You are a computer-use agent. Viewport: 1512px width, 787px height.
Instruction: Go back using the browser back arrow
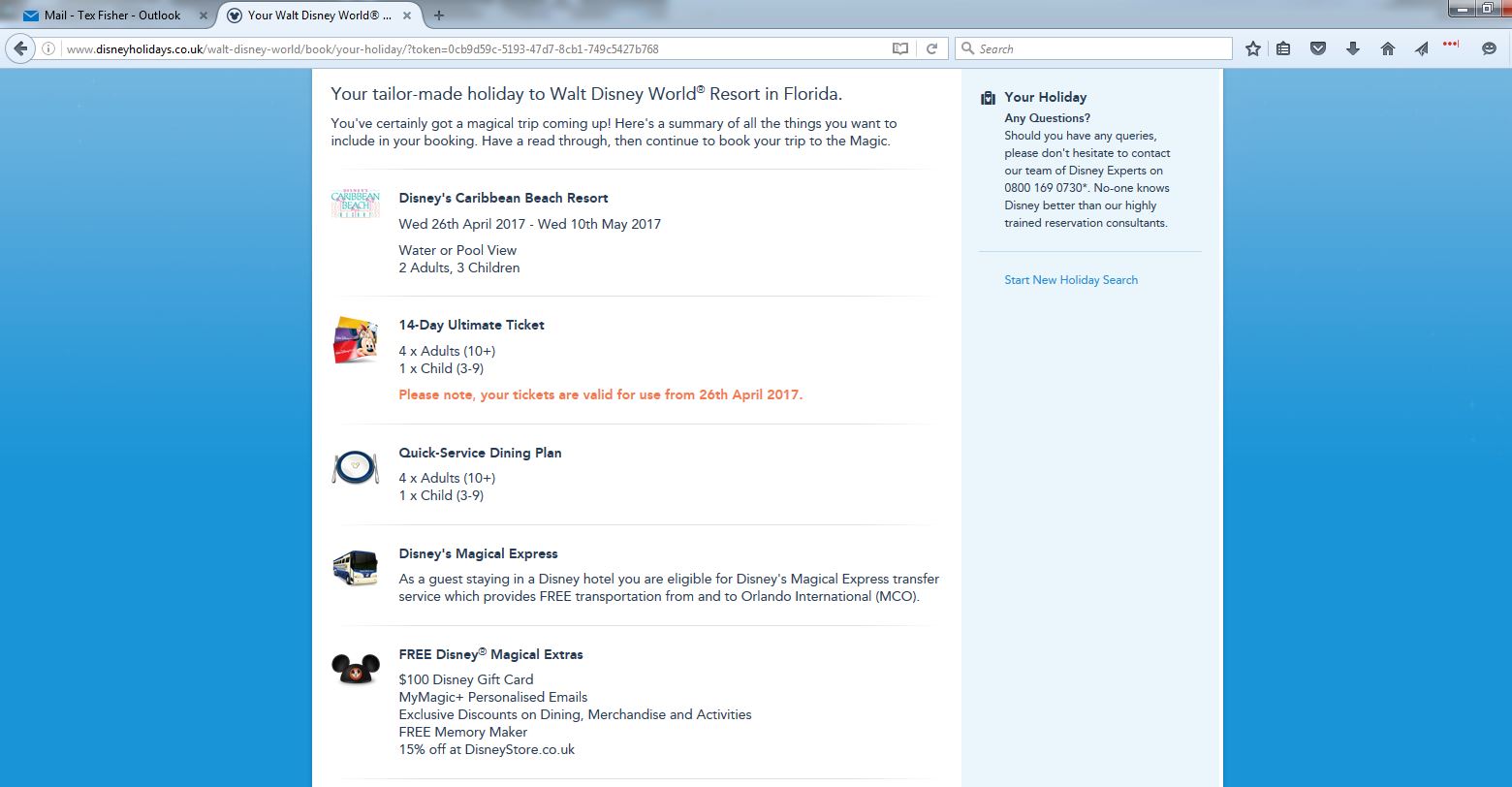[20, 48]
